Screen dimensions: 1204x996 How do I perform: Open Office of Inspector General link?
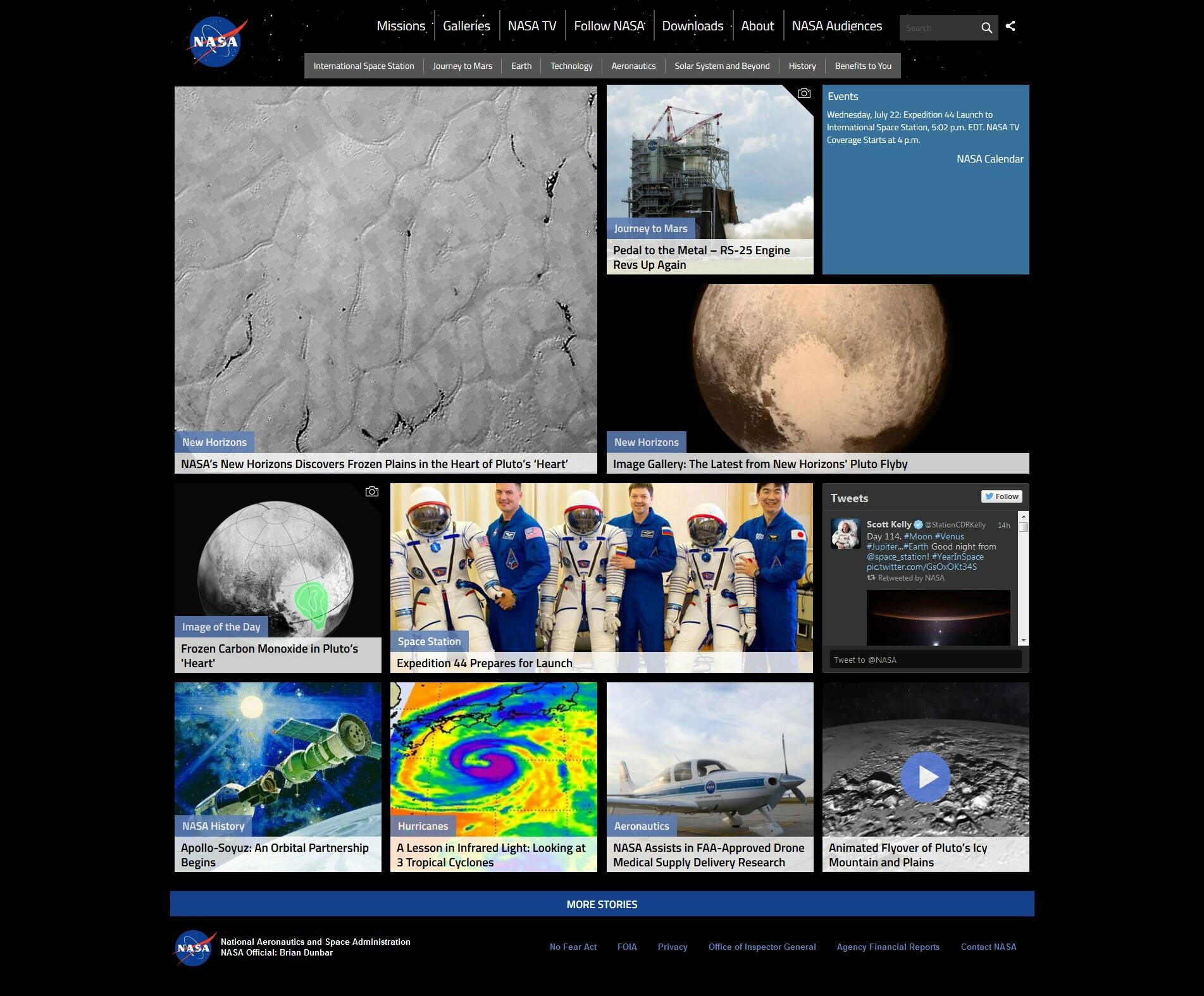[x=762, y=947]
